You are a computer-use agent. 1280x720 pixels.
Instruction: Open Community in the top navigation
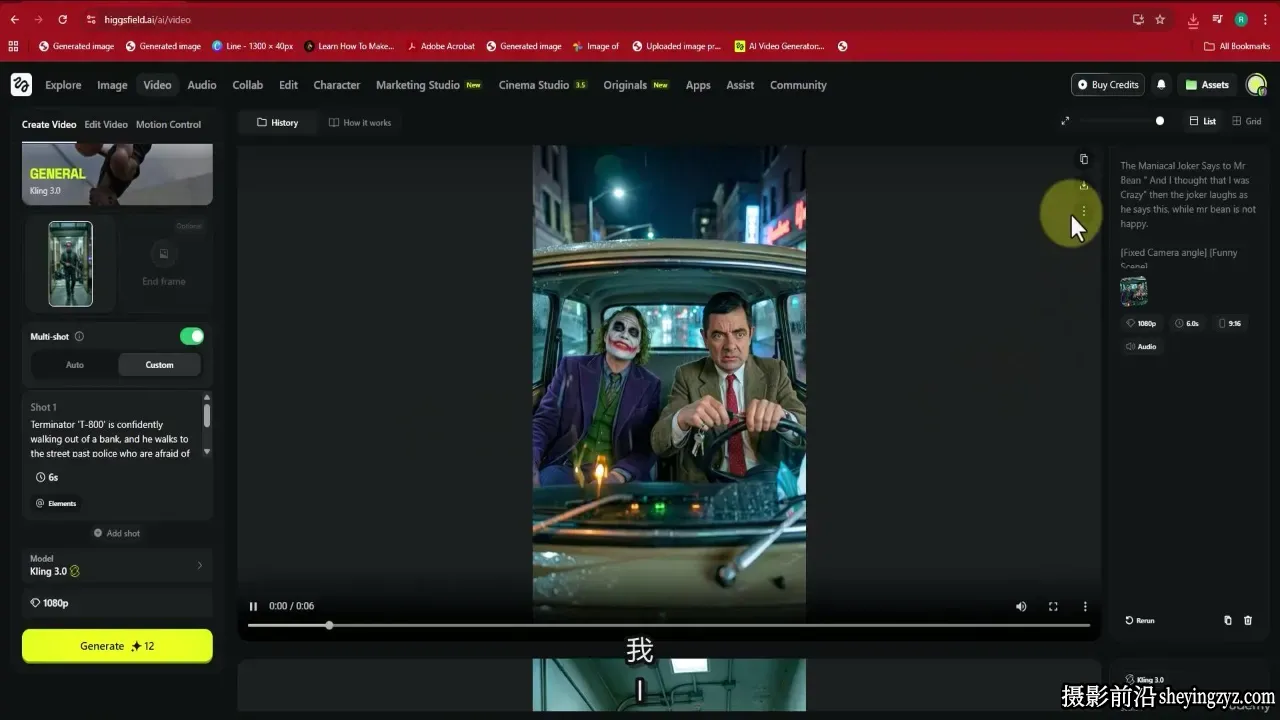point(798,85)
